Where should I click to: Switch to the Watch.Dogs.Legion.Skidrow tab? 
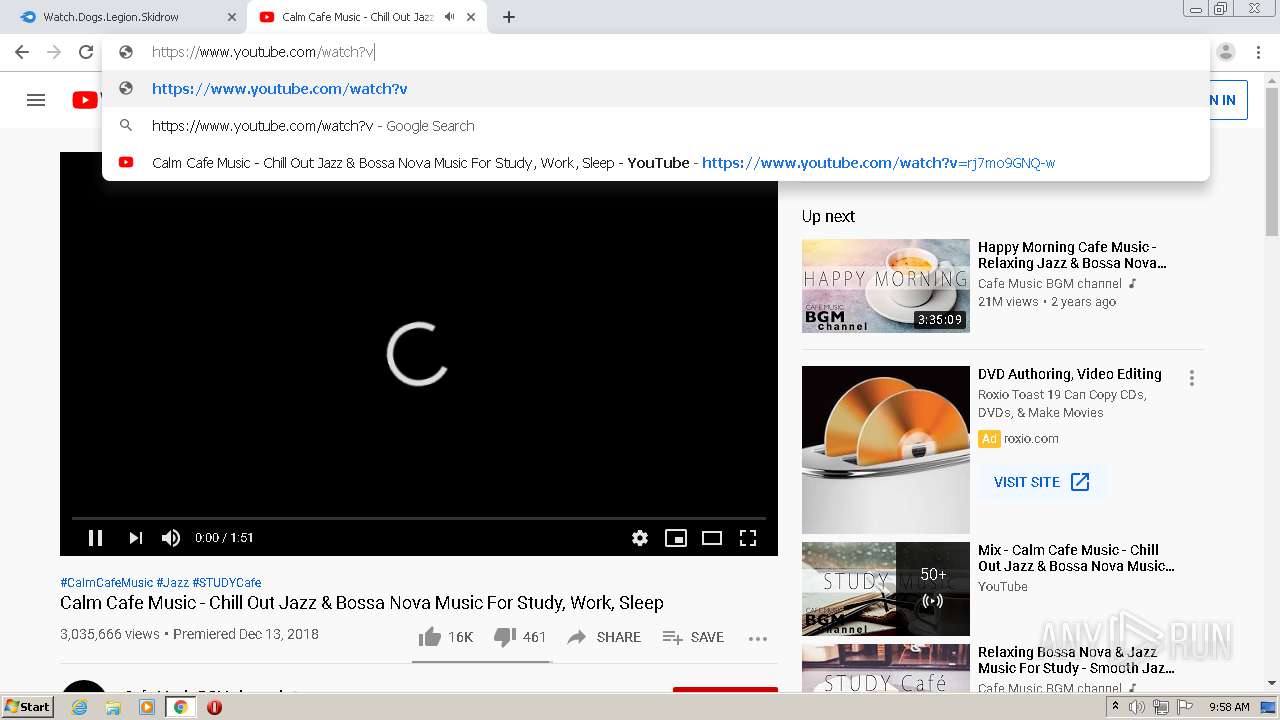pos(125,17)
